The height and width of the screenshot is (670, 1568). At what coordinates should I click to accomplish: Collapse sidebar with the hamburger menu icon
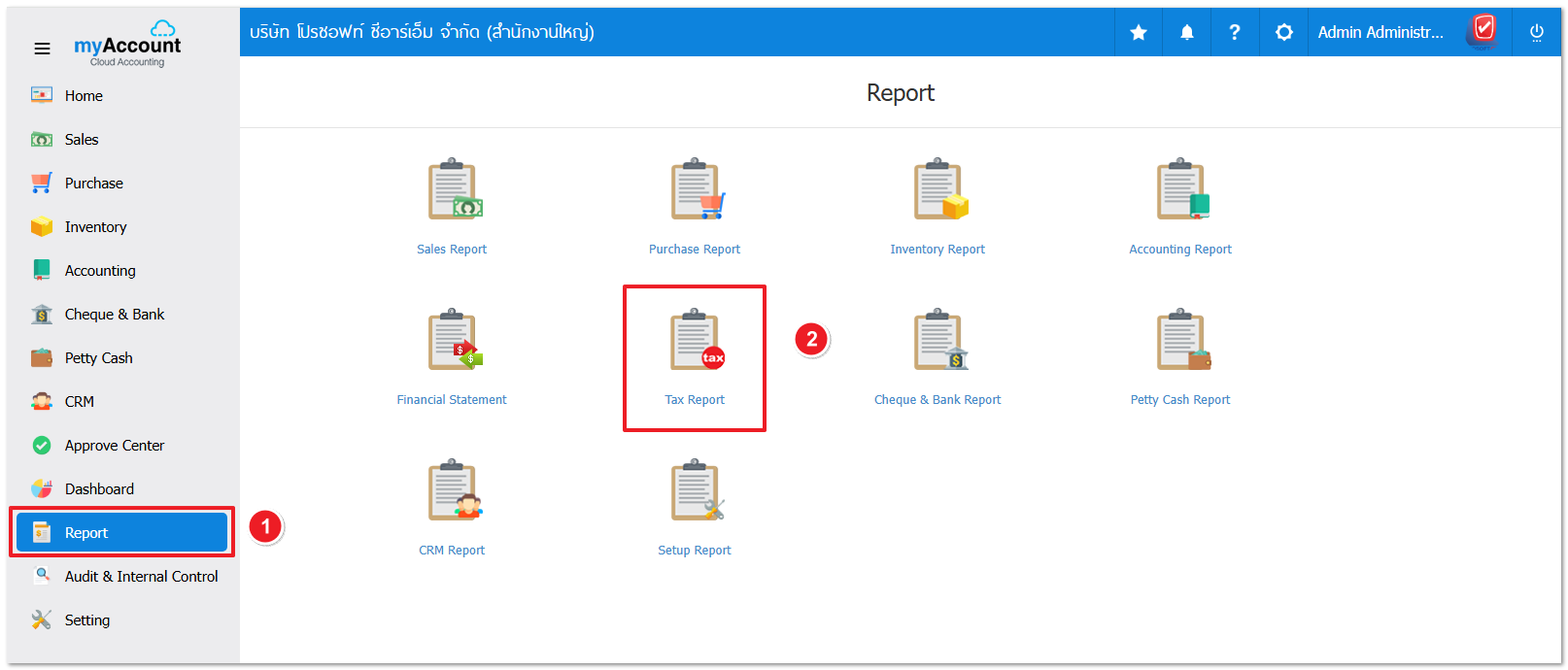point(42,49)
